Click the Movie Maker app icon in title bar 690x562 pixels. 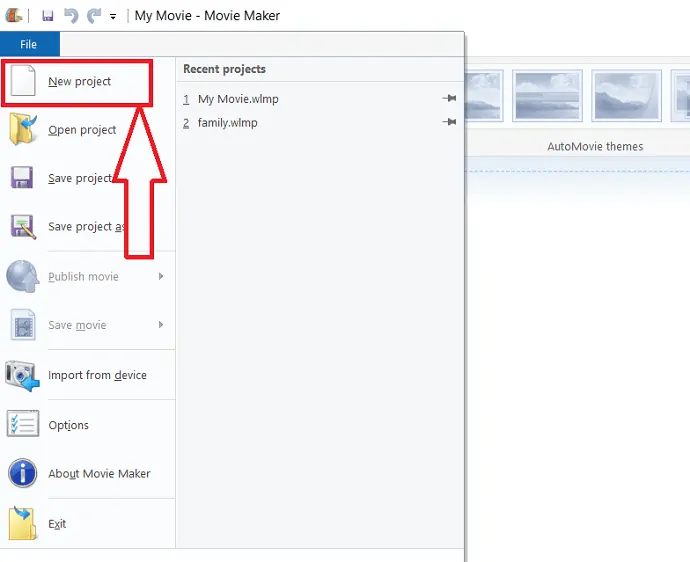(14, 15)
